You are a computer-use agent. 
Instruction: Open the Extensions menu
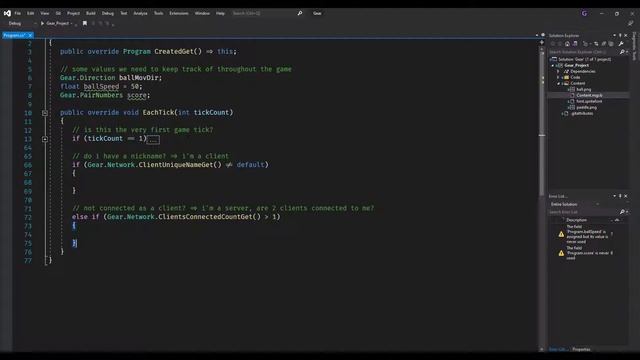pos(179,13)
